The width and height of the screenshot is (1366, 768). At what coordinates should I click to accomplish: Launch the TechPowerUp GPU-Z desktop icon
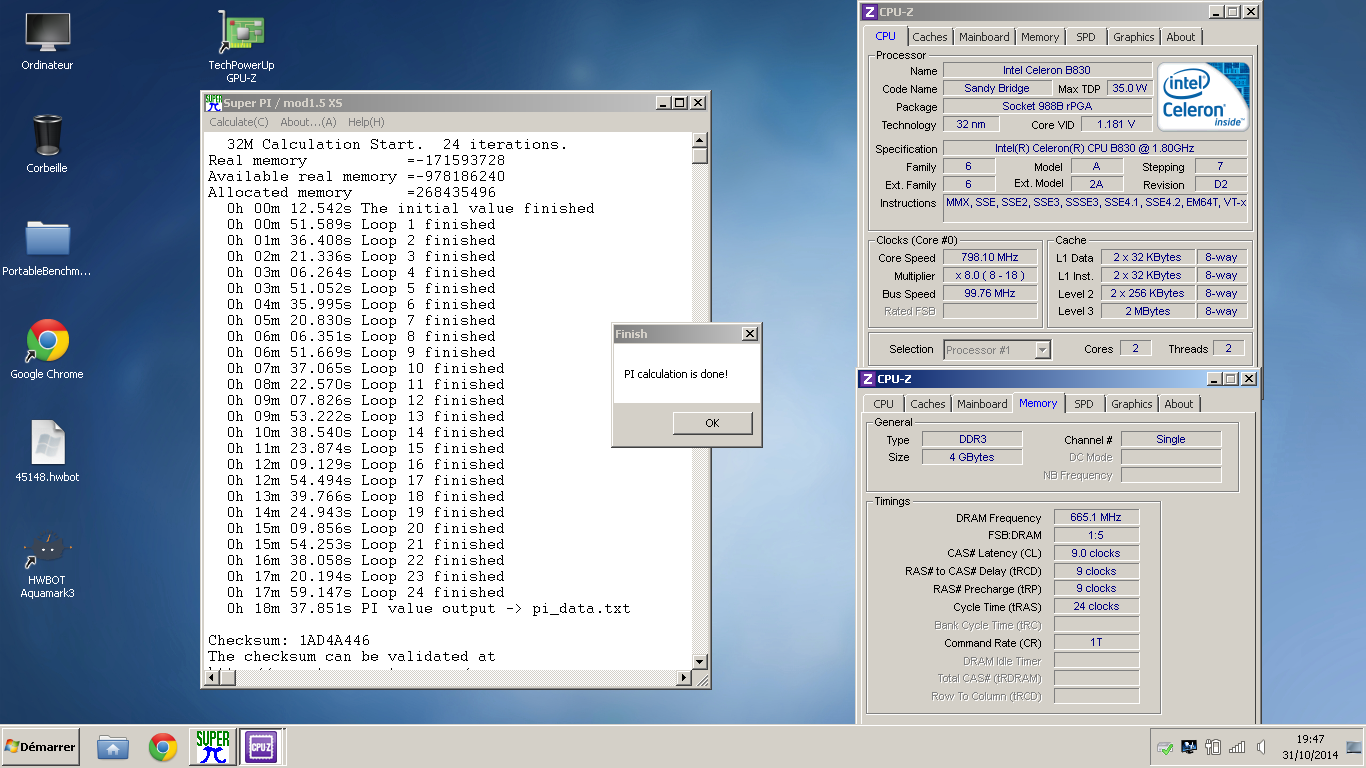(241, 46)
